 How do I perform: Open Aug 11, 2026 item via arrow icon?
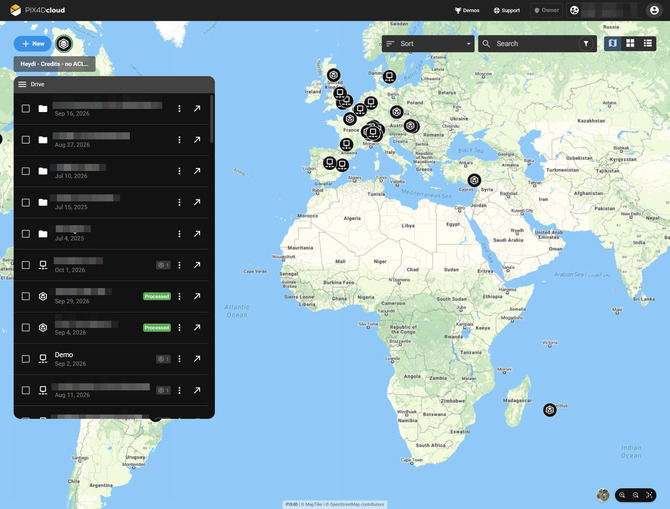pyautogui.click(x=197, y=390)
